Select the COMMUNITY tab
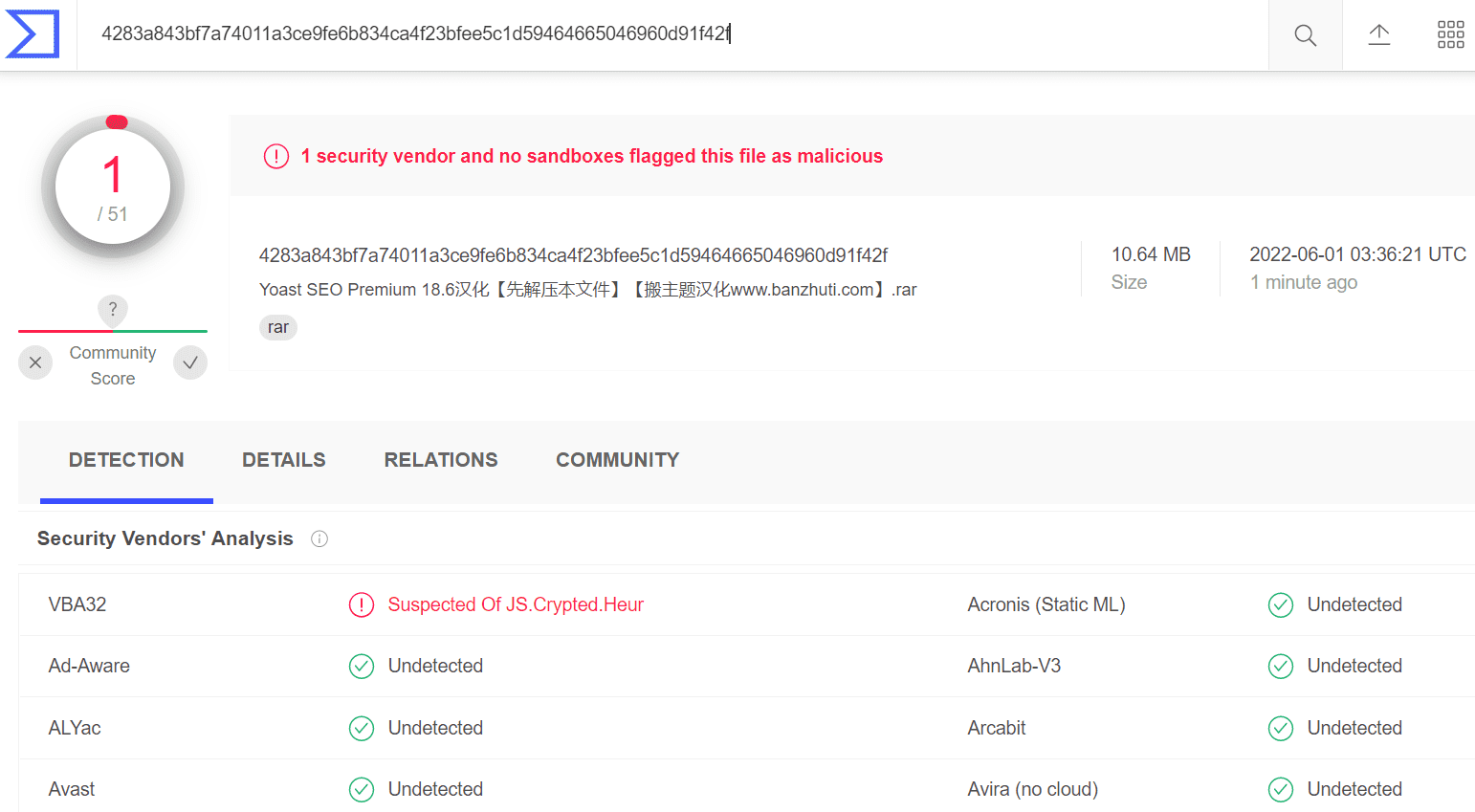The image size is (1475, 812). [618, 460]
